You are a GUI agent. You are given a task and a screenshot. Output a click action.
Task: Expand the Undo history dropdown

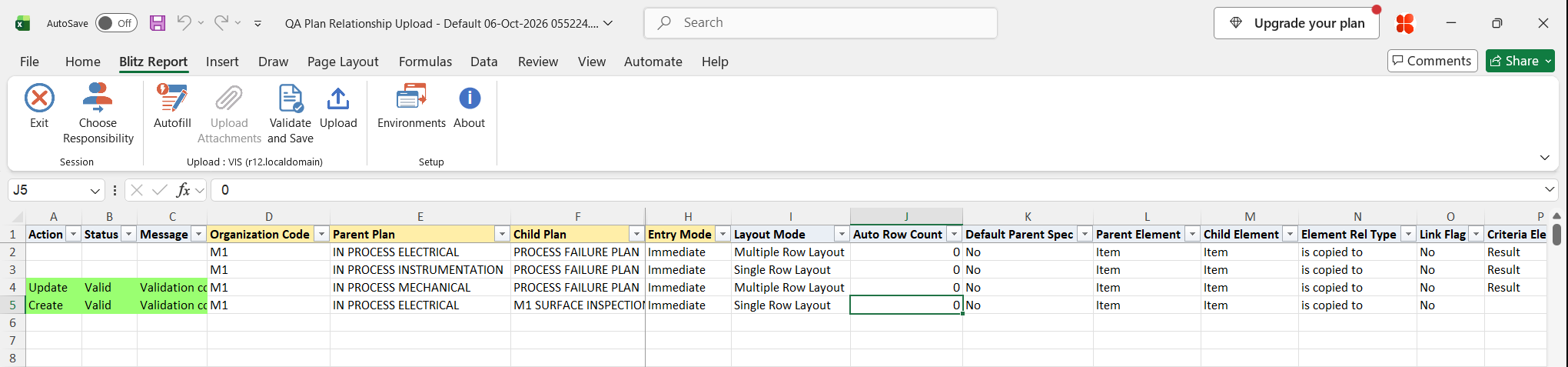click(201, 23)
